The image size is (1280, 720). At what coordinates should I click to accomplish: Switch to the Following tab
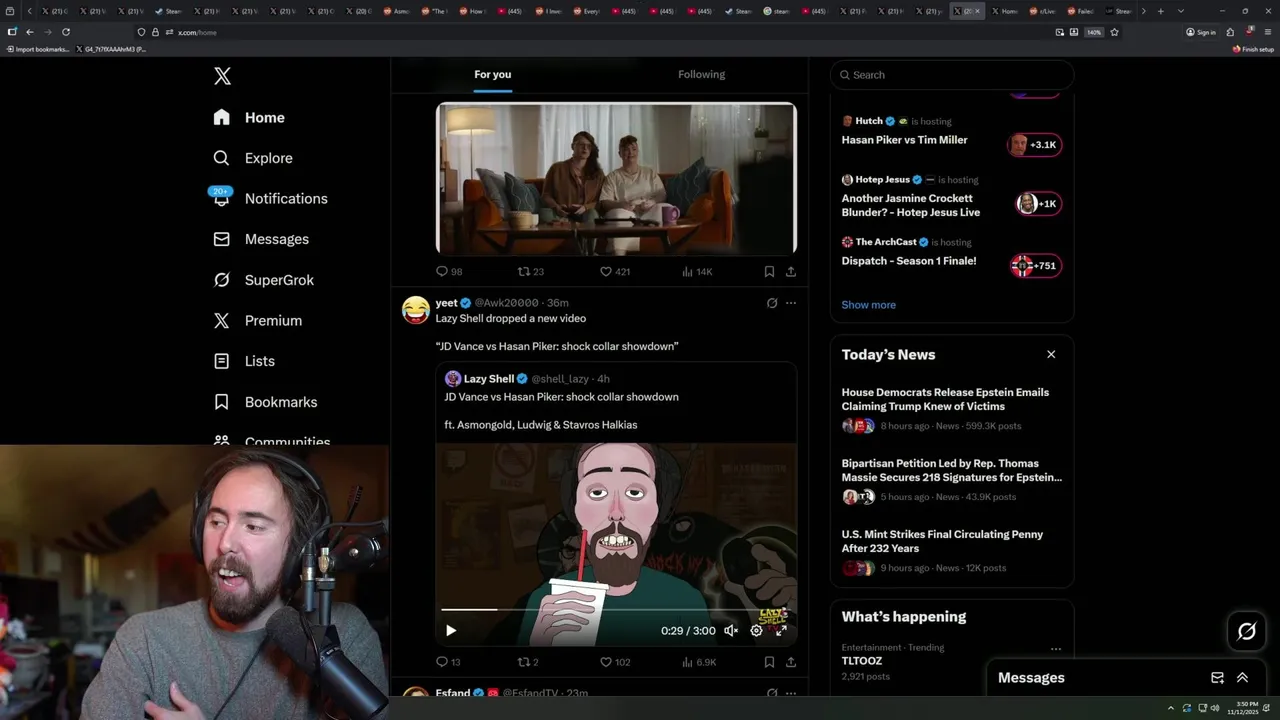[x=701, y=74]
